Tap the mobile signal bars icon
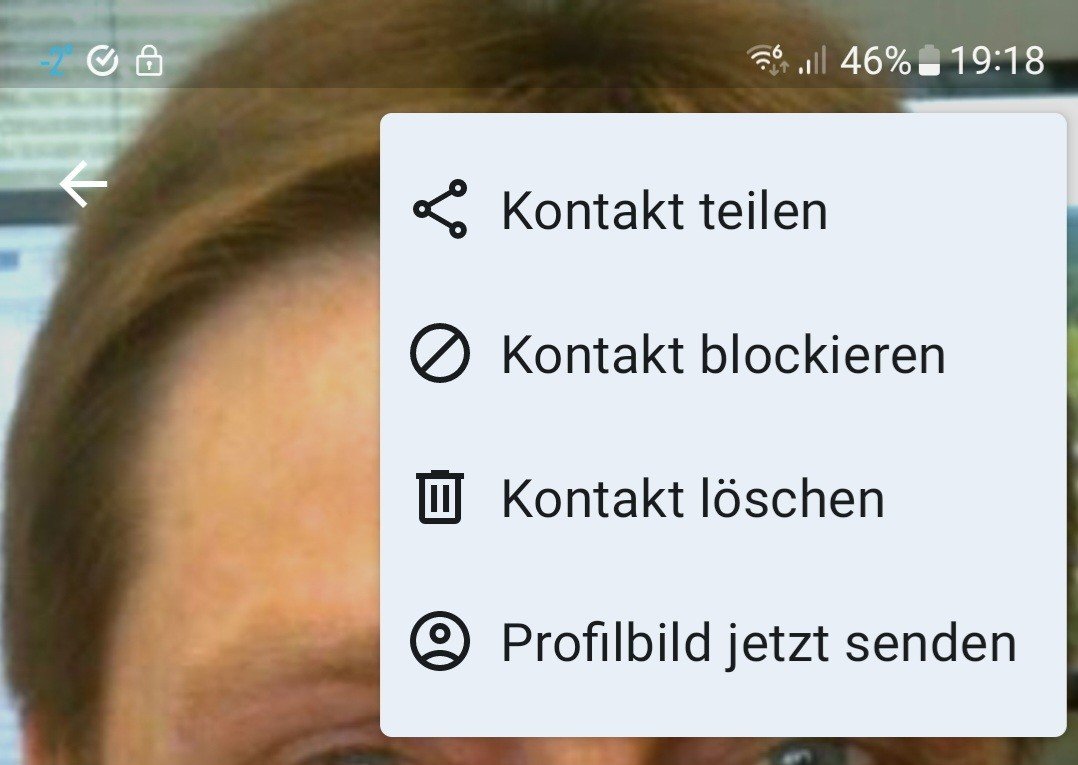1078x765 pixels. (x=812, y=61)
